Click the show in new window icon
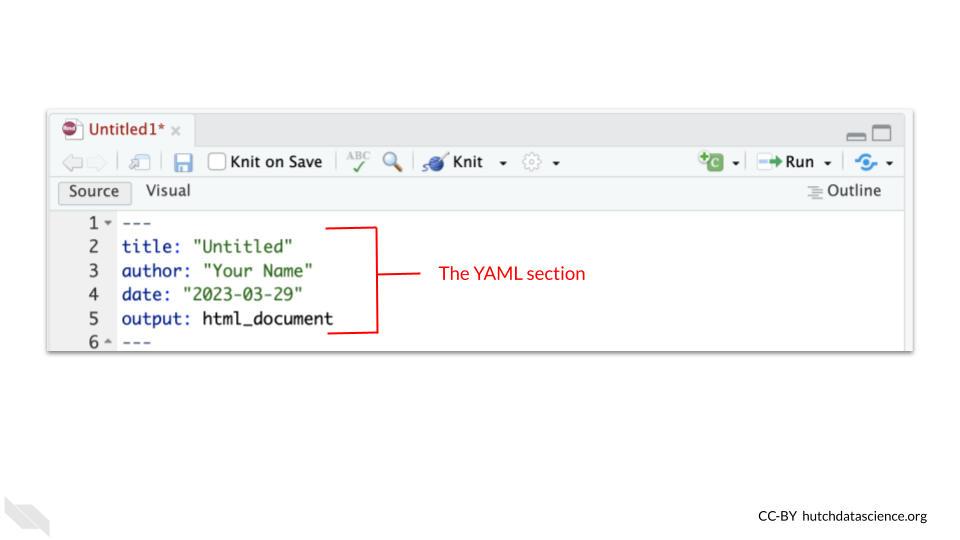 (x=139, y=162)
